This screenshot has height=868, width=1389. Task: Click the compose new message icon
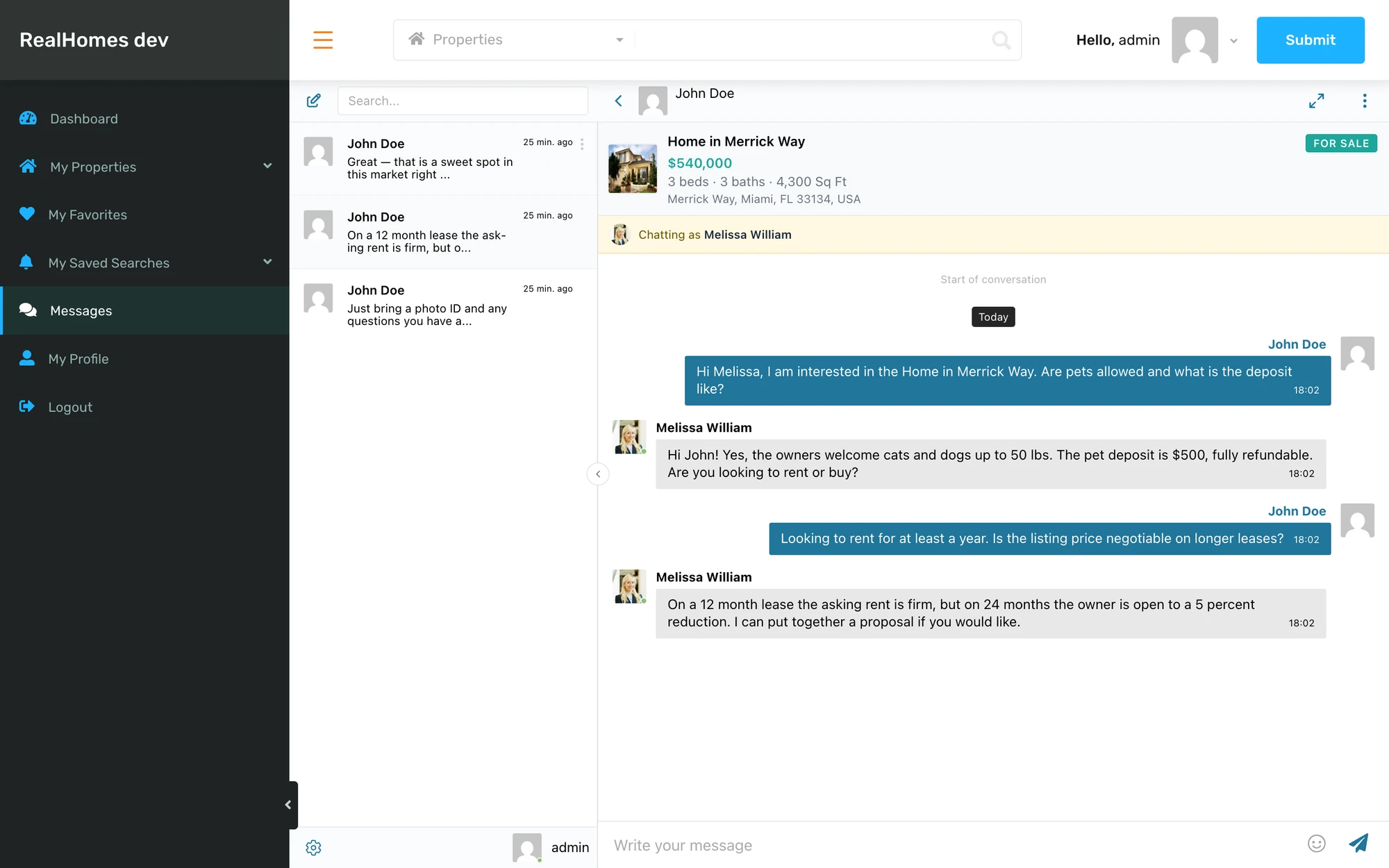coord(314,101)
